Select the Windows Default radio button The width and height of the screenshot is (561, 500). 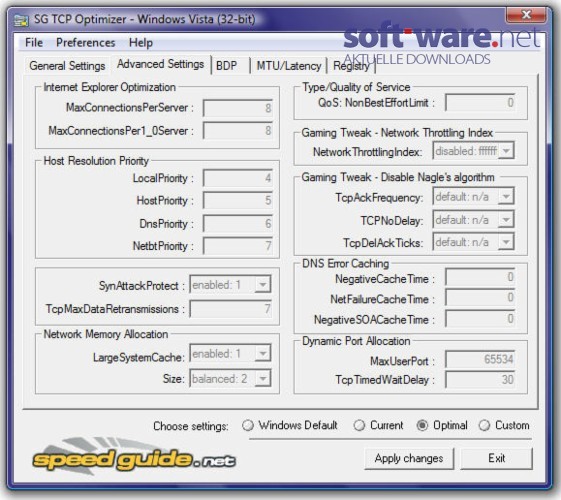coord(248,425)
